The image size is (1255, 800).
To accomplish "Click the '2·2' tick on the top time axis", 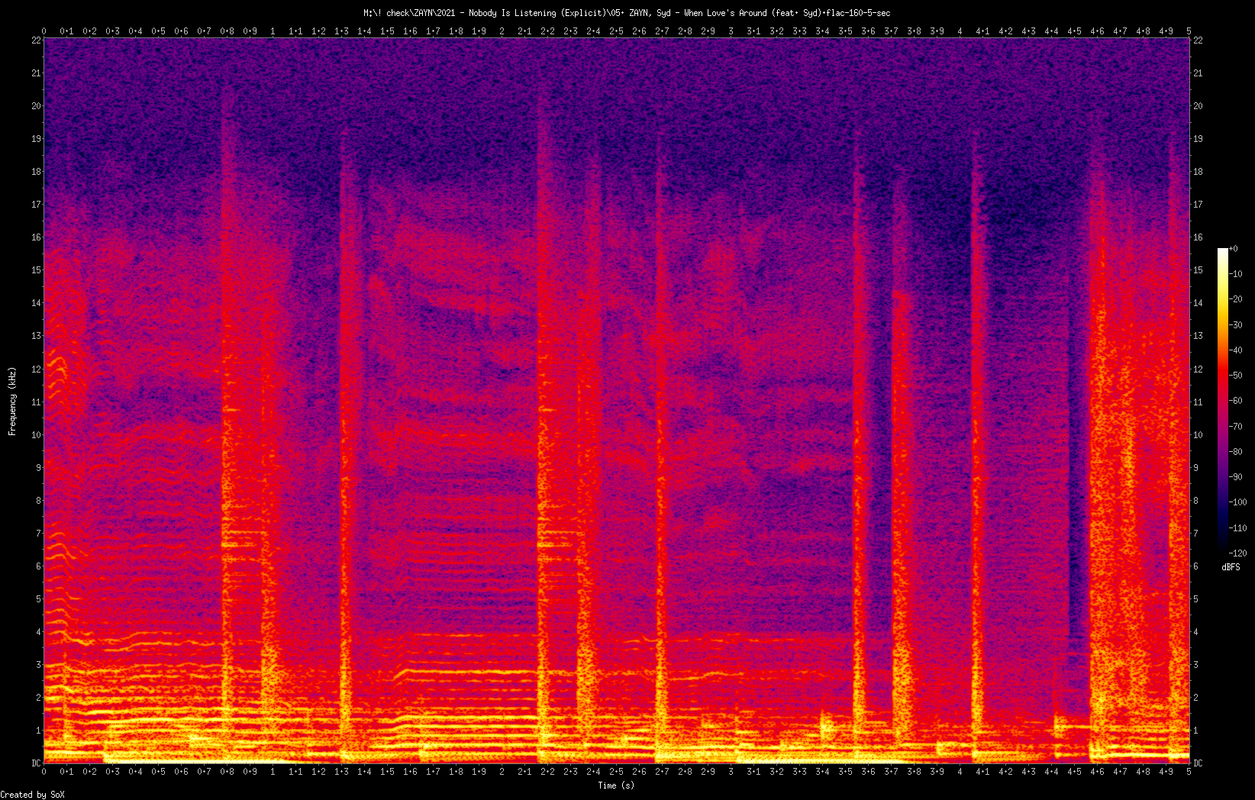I will (x=547, y=31).
